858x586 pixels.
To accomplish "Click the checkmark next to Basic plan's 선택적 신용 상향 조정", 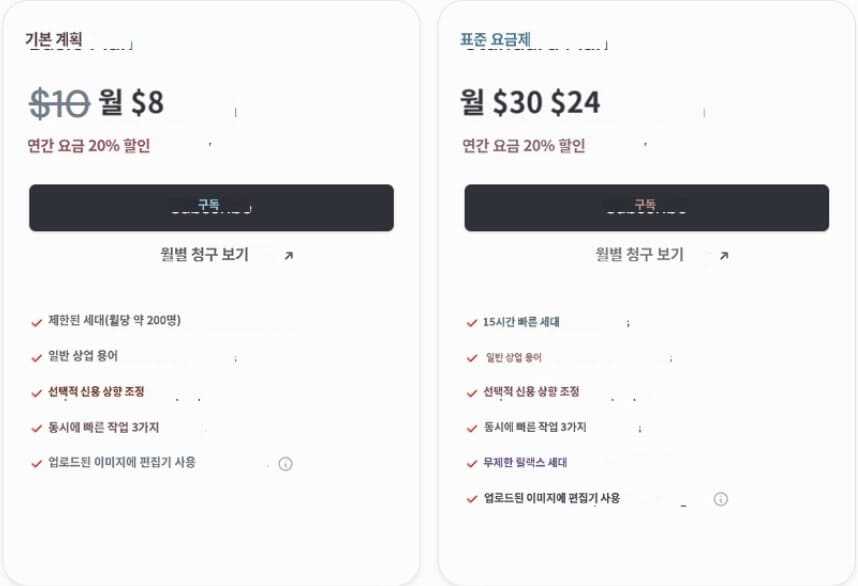I will 35,392.
